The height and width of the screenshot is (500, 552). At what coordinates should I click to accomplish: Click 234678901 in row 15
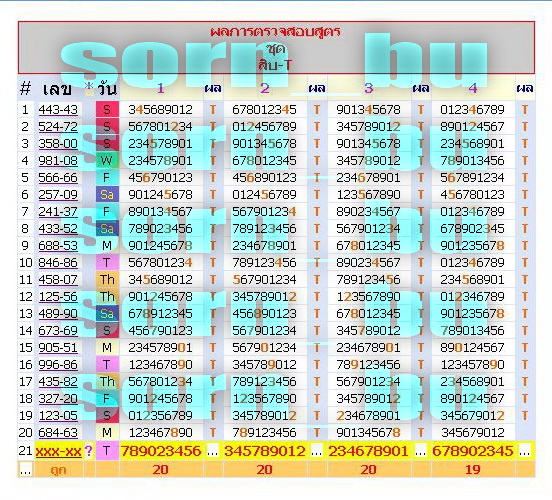(369, 348)
